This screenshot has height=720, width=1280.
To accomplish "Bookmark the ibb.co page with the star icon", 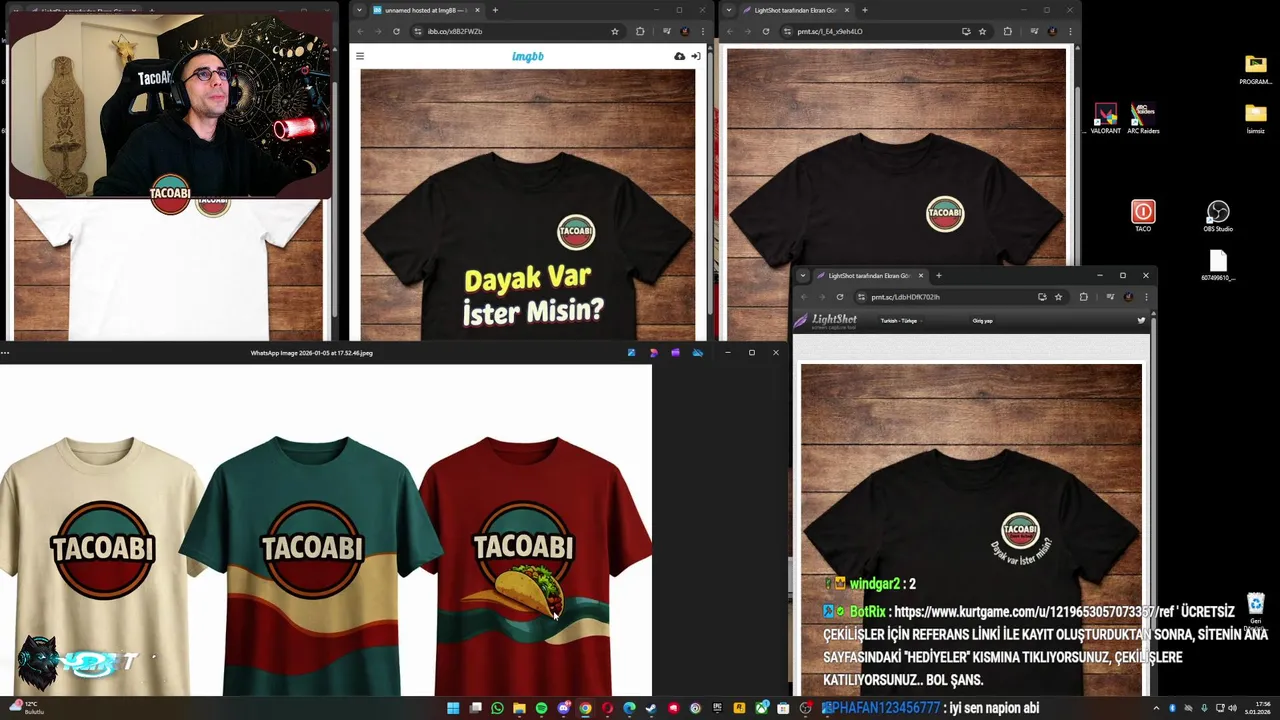I will [615, 31].
